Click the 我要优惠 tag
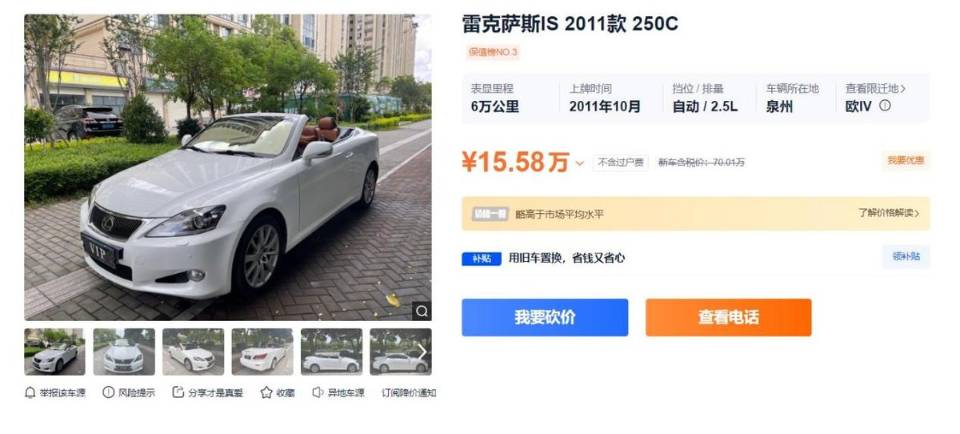This screenshot has height=434, width=960. (906, 161)
